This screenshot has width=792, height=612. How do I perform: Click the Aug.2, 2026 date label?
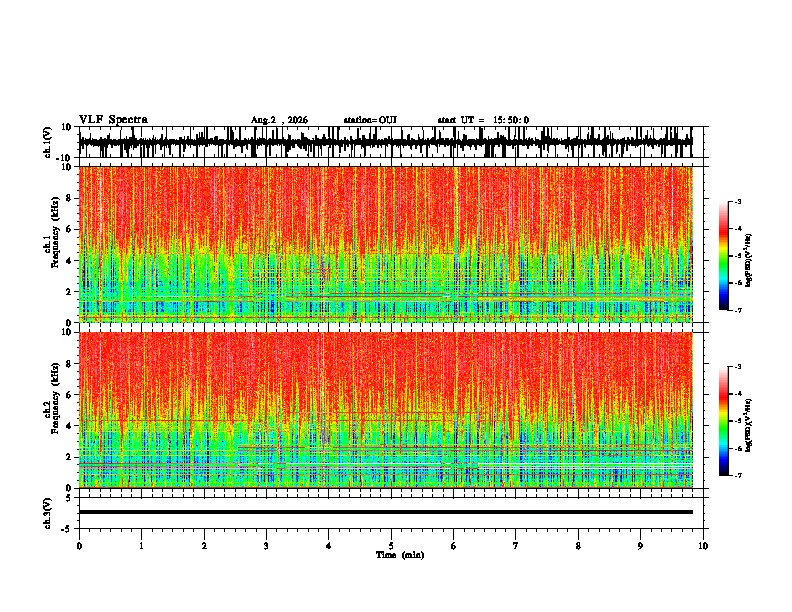coord(279,120)
